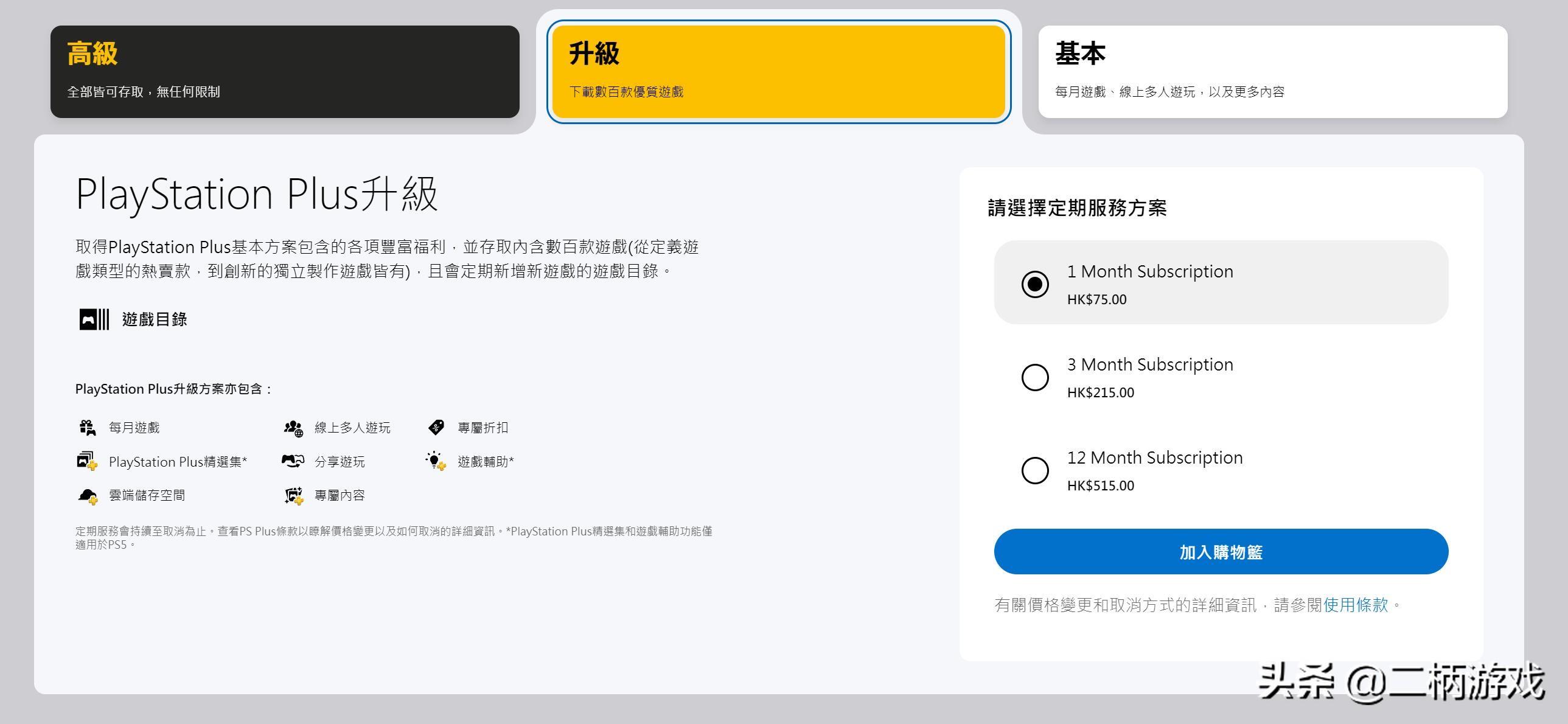Click the selected HK$75.00 plan card

[x=1221, y=284]
